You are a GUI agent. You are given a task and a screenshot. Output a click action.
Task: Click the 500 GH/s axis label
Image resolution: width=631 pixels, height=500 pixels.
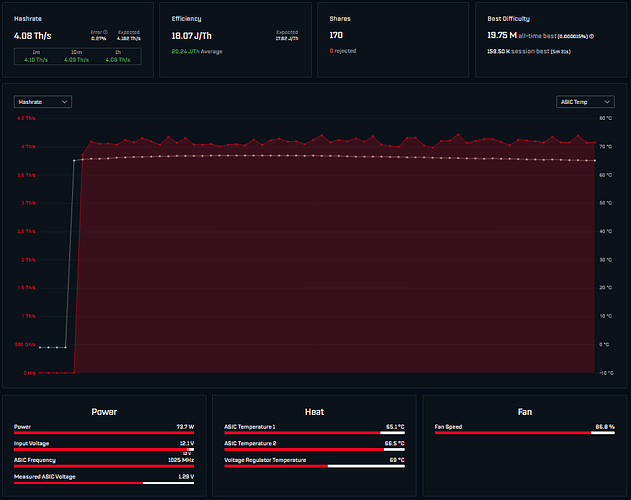pos(25,345)
